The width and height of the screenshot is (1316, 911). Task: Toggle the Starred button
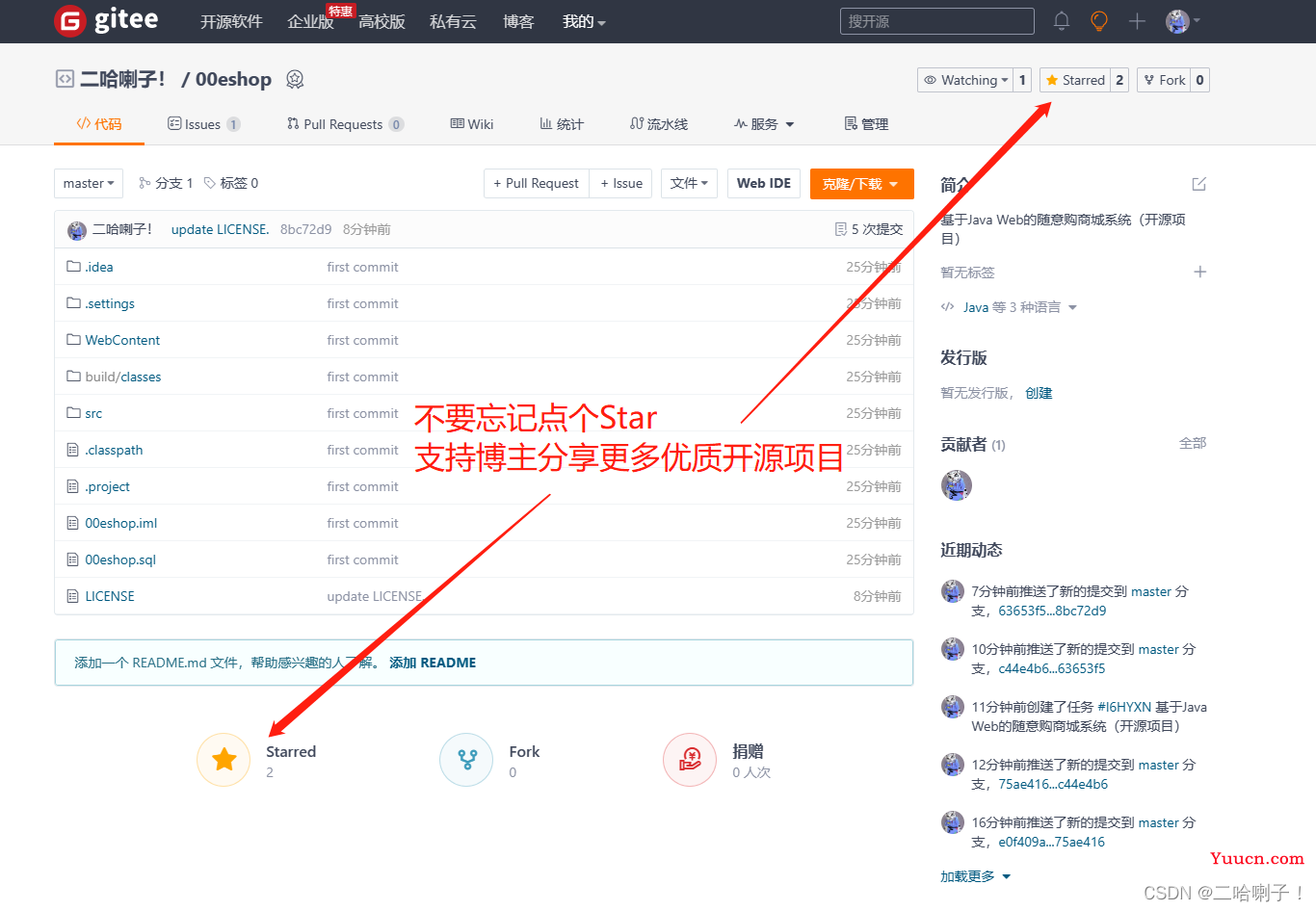(x=1075, y=80)
